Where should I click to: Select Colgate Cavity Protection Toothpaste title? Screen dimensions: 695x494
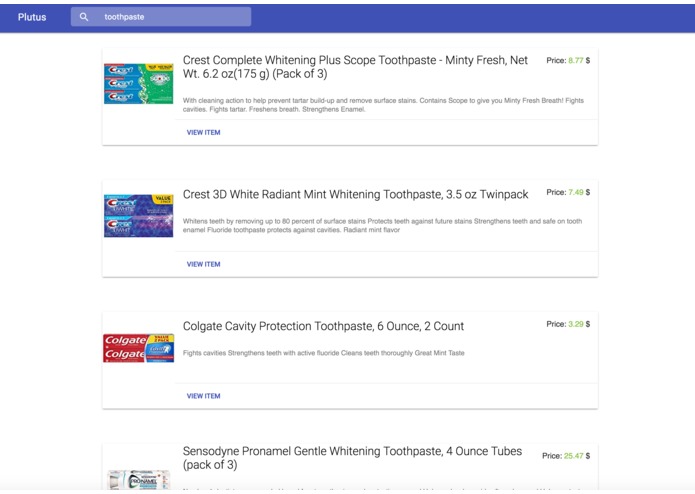pos(323,327)
